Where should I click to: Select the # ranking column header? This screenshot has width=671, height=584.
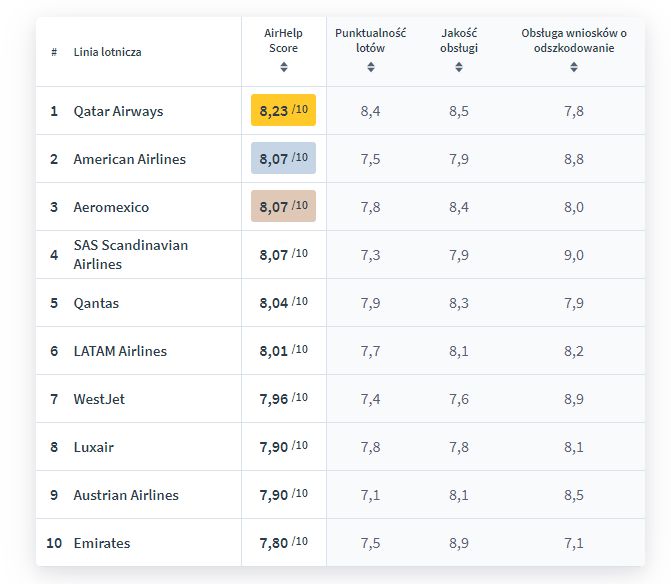point(53,52)
